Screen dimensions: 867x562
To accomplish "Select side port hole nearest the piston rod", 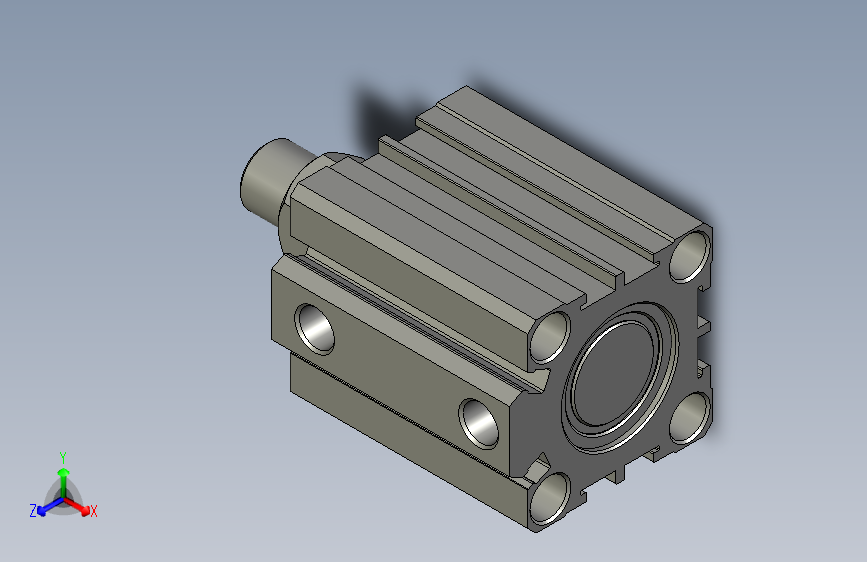I will tap(315, 329).
